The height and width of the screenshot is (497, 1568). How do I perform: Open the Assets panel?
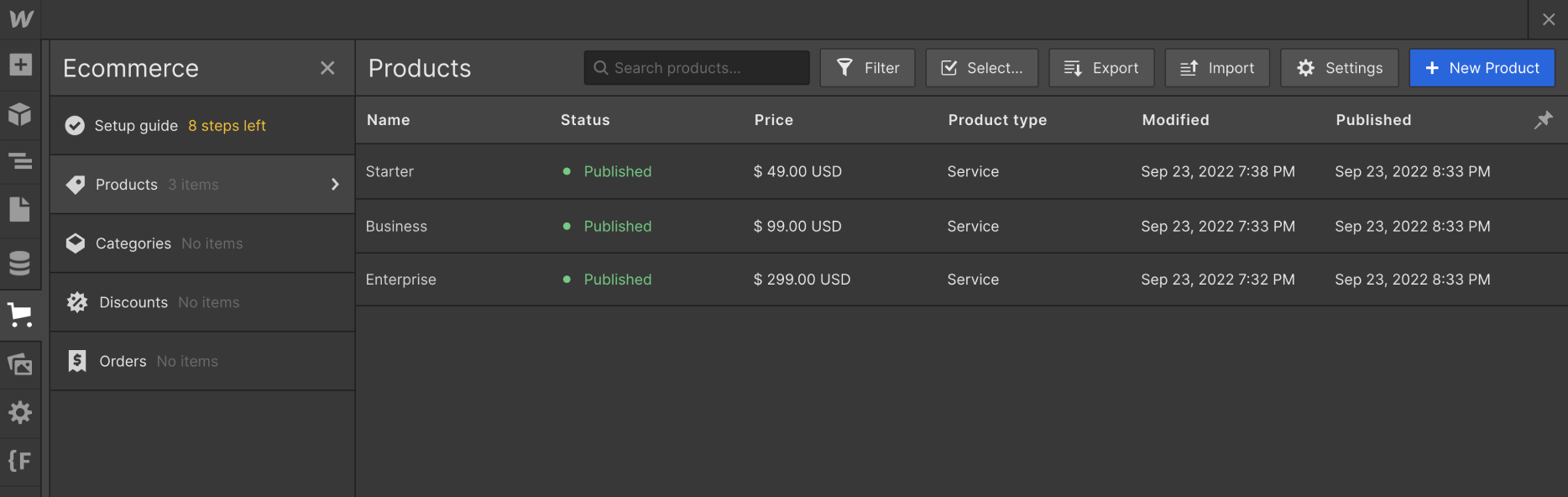point(20,364)
